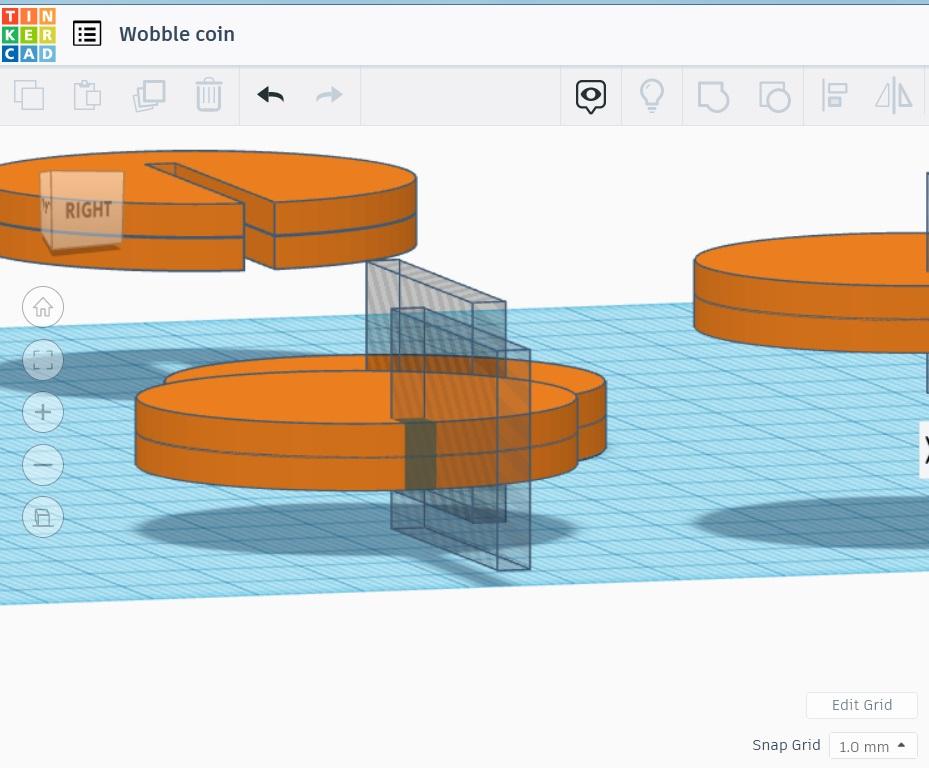Click the Ungroup shapes icon
This screenshot has width=929, height=768.
point(774,97)
